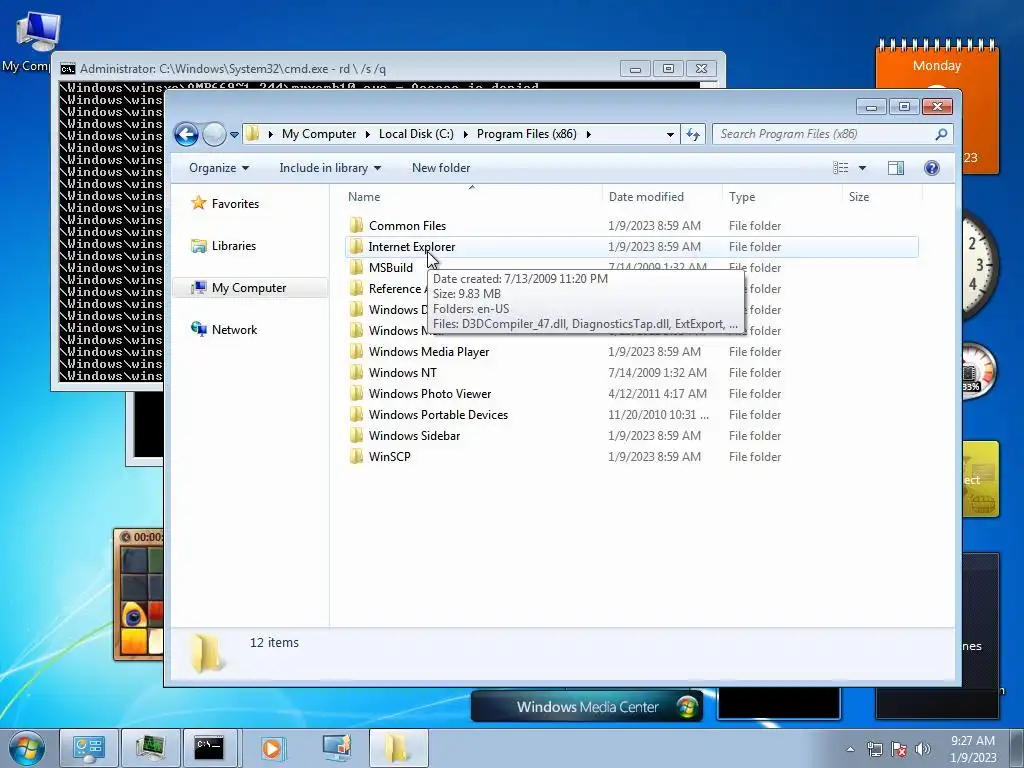1024x768 pixels.
Task: Click Local Disk (C:) breadcrumb
Action: (x=416, y=134)
